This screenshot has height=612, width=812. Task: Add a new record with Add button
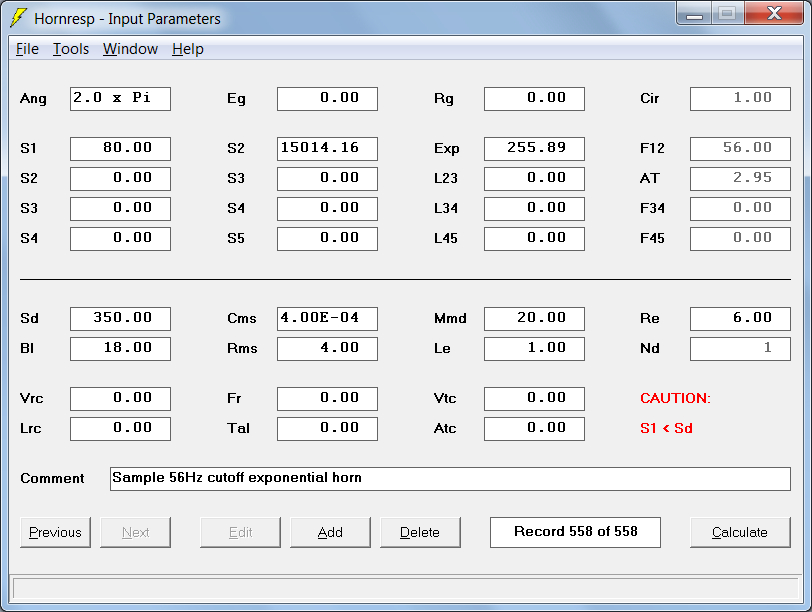[330, 532]
